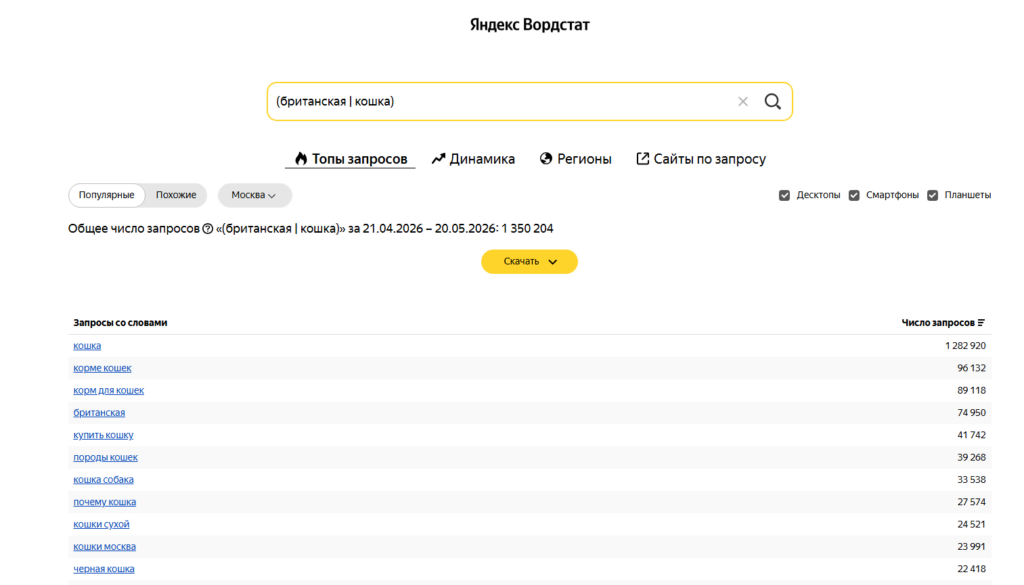Image resolution: width=1024 pixels, height=585 pixels.
Task: Select the value 96 132
Action: [971, 368]
